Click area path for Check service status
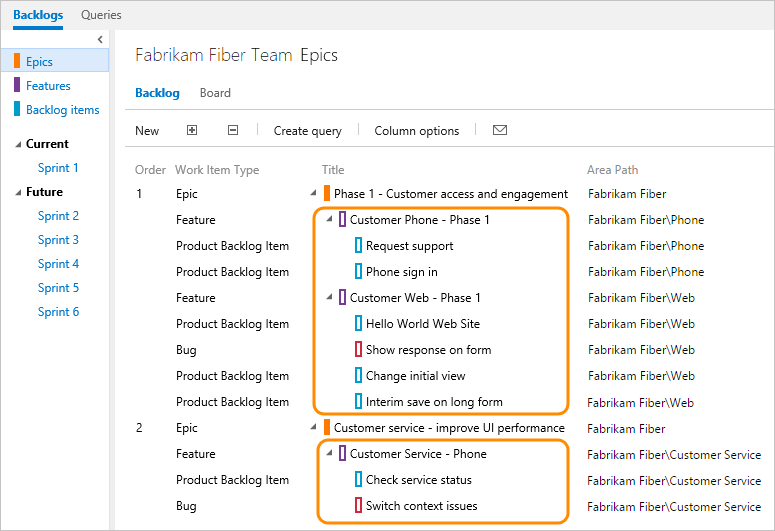Image resolution: width=775 pixels, height=531 pixels. tap(674, 481)
